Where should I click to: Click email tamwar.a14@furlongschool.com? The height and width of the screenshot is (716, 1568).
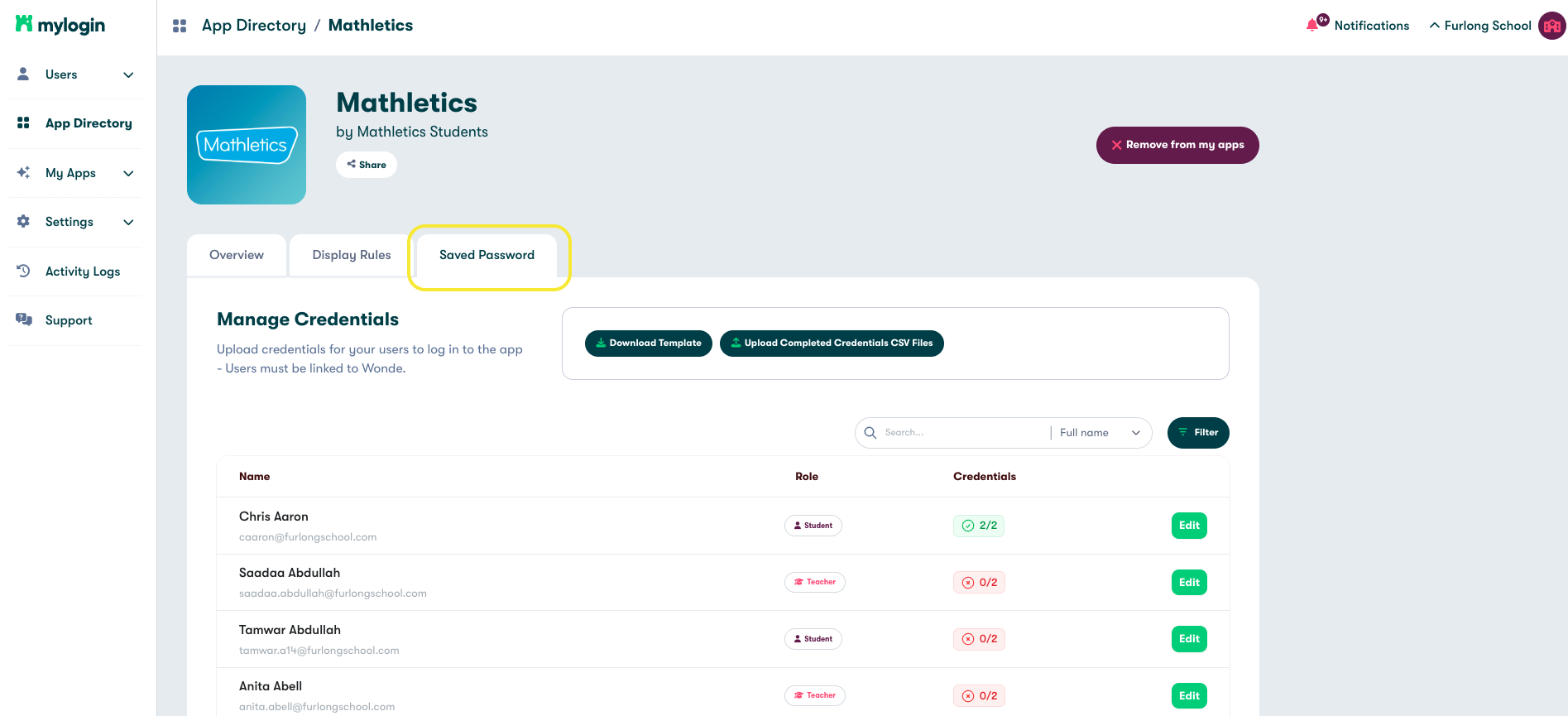319,651
